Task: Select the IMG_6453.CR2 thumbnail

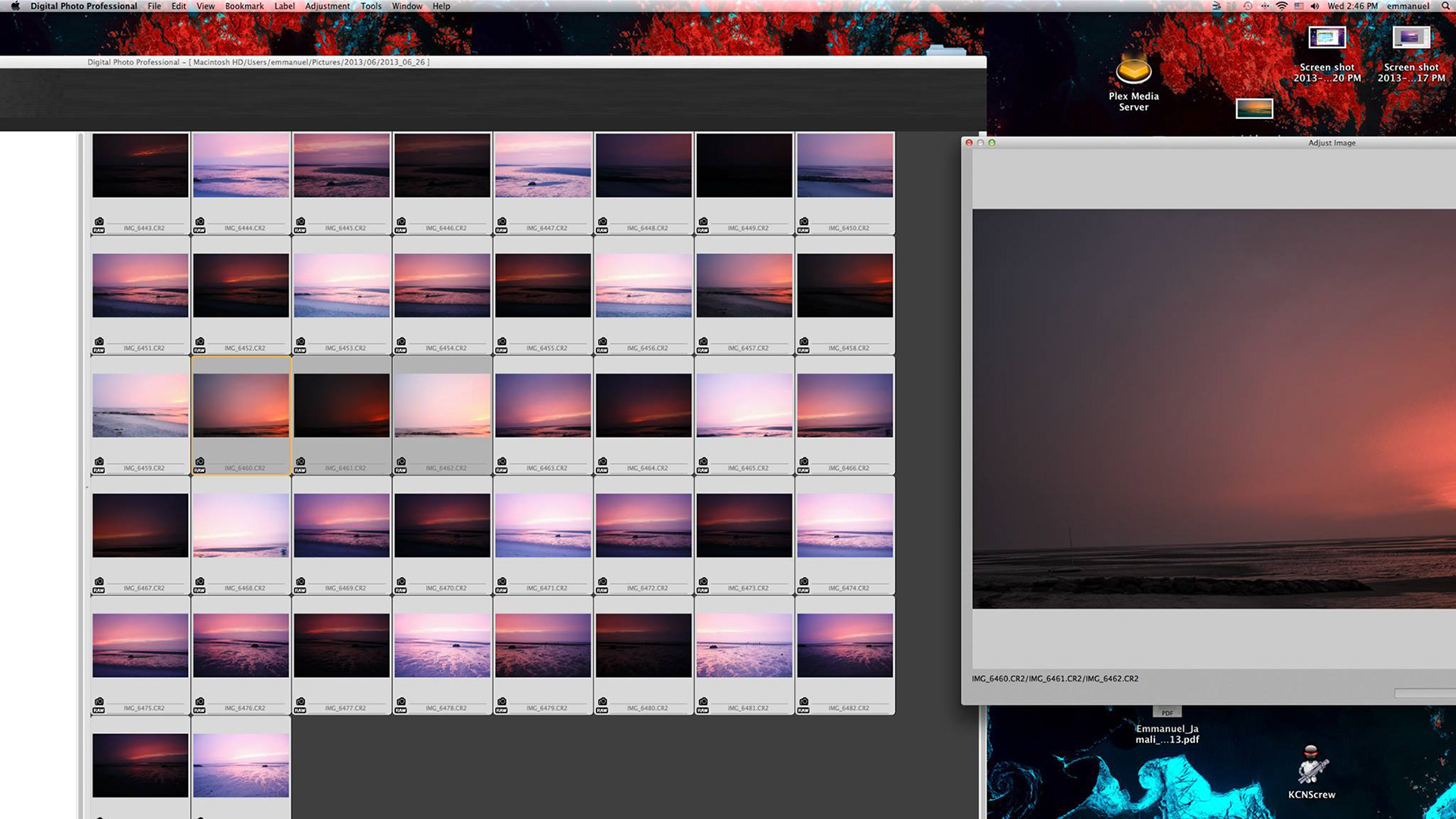Action: click(x=341, y=285)
